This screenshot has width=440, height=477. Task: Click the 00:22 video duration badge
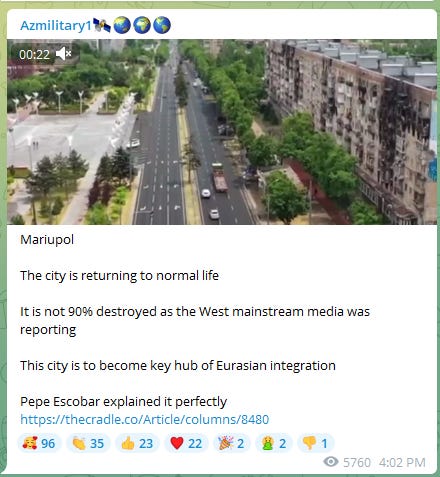(x=34, y=54)
